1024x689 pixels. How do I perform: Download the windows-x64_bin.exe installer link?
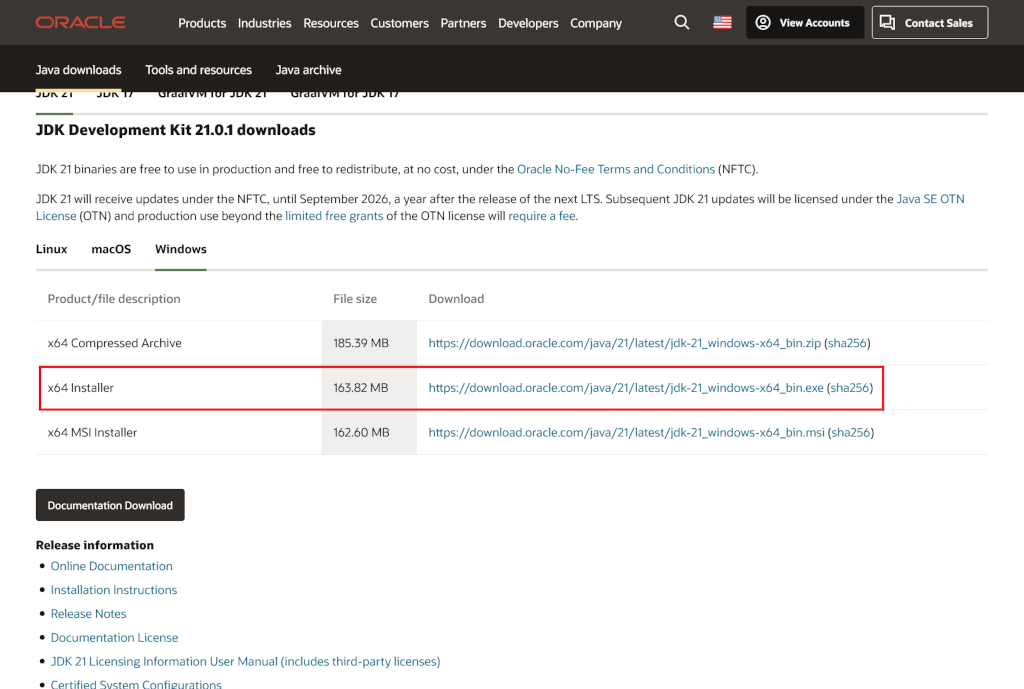(626, 388)
